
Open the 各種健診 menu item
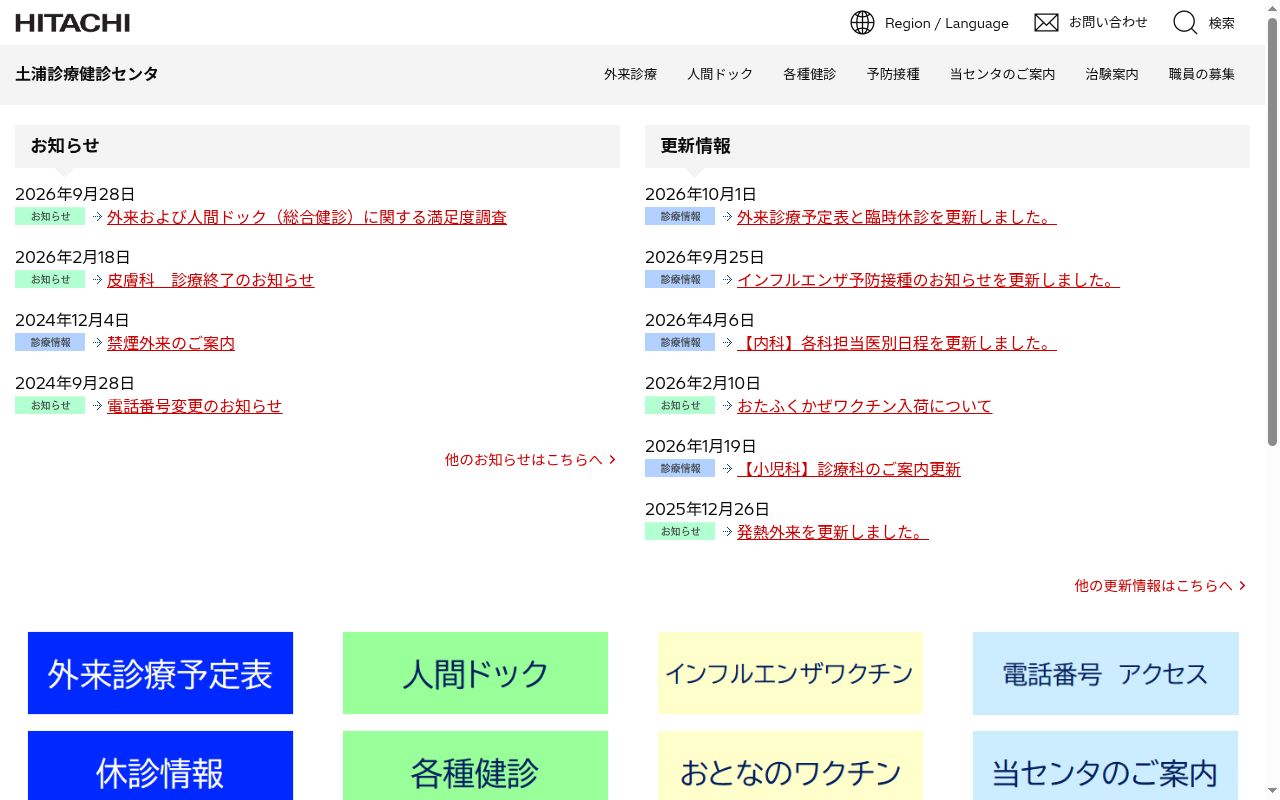pyautogui.click(x=809, y=74)
